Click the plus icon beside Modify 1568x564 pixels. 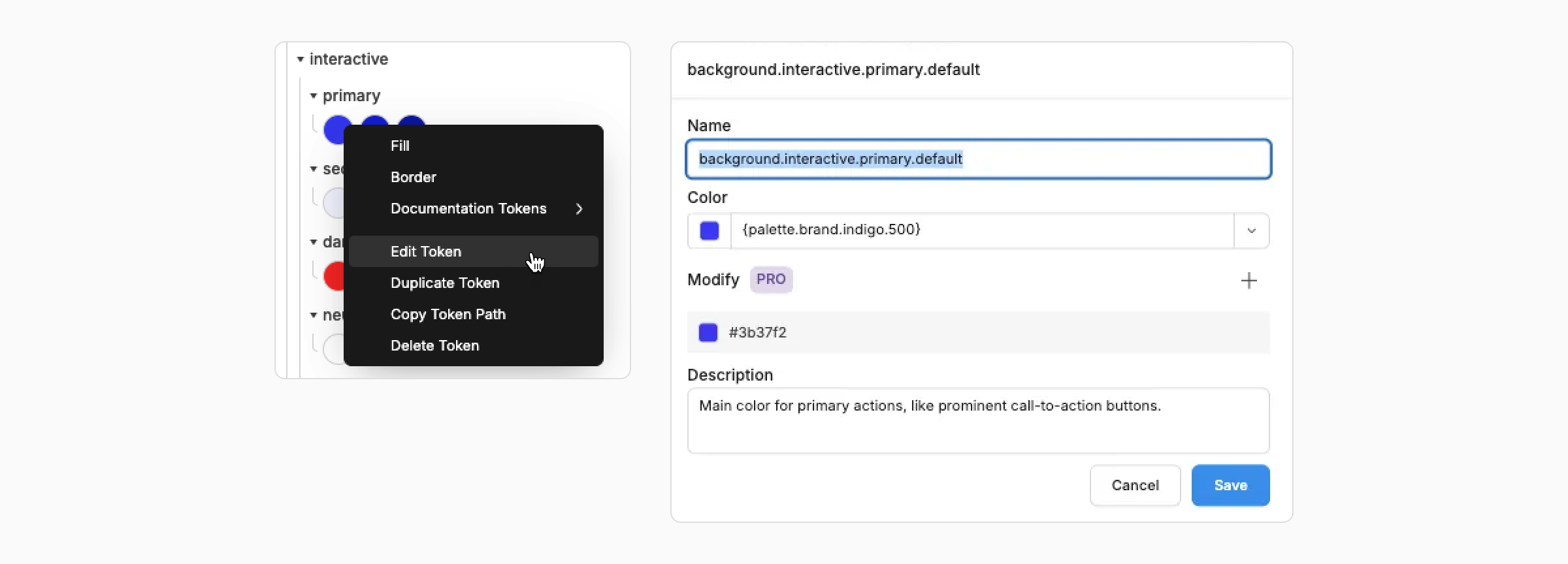(x=1249, y=281)
